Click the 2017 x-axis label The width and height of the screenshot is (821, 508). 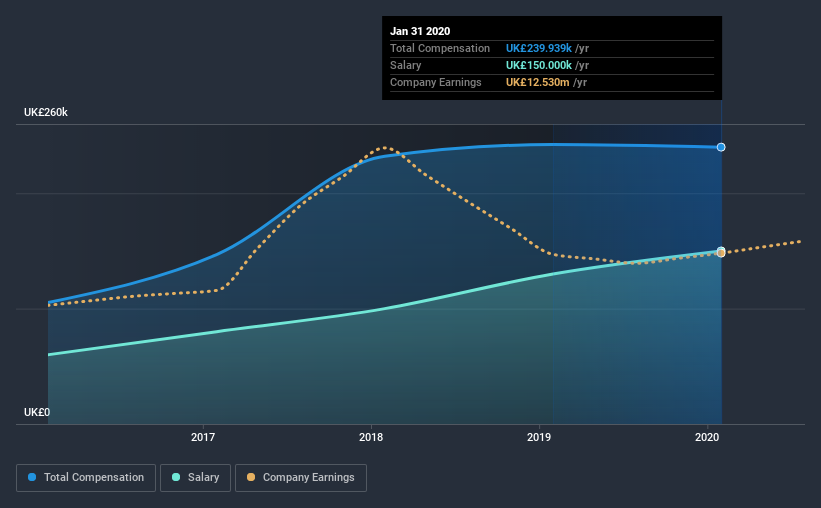pos(203,437)
